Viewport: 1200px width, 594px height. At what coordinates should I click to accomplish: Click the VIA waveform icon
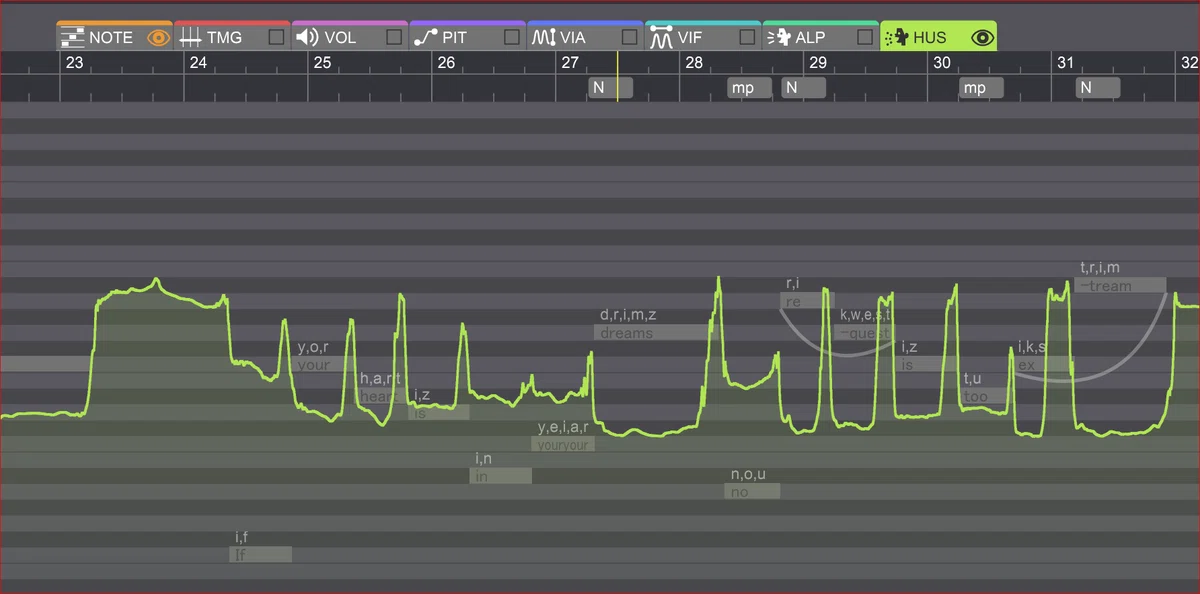click(543, 38)
